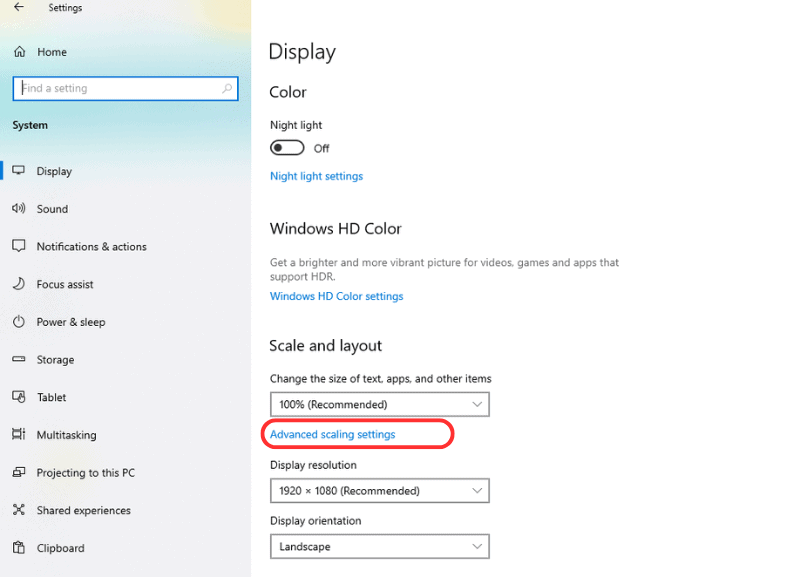Go to Projecting to this PC

click(x=85, y=473)
